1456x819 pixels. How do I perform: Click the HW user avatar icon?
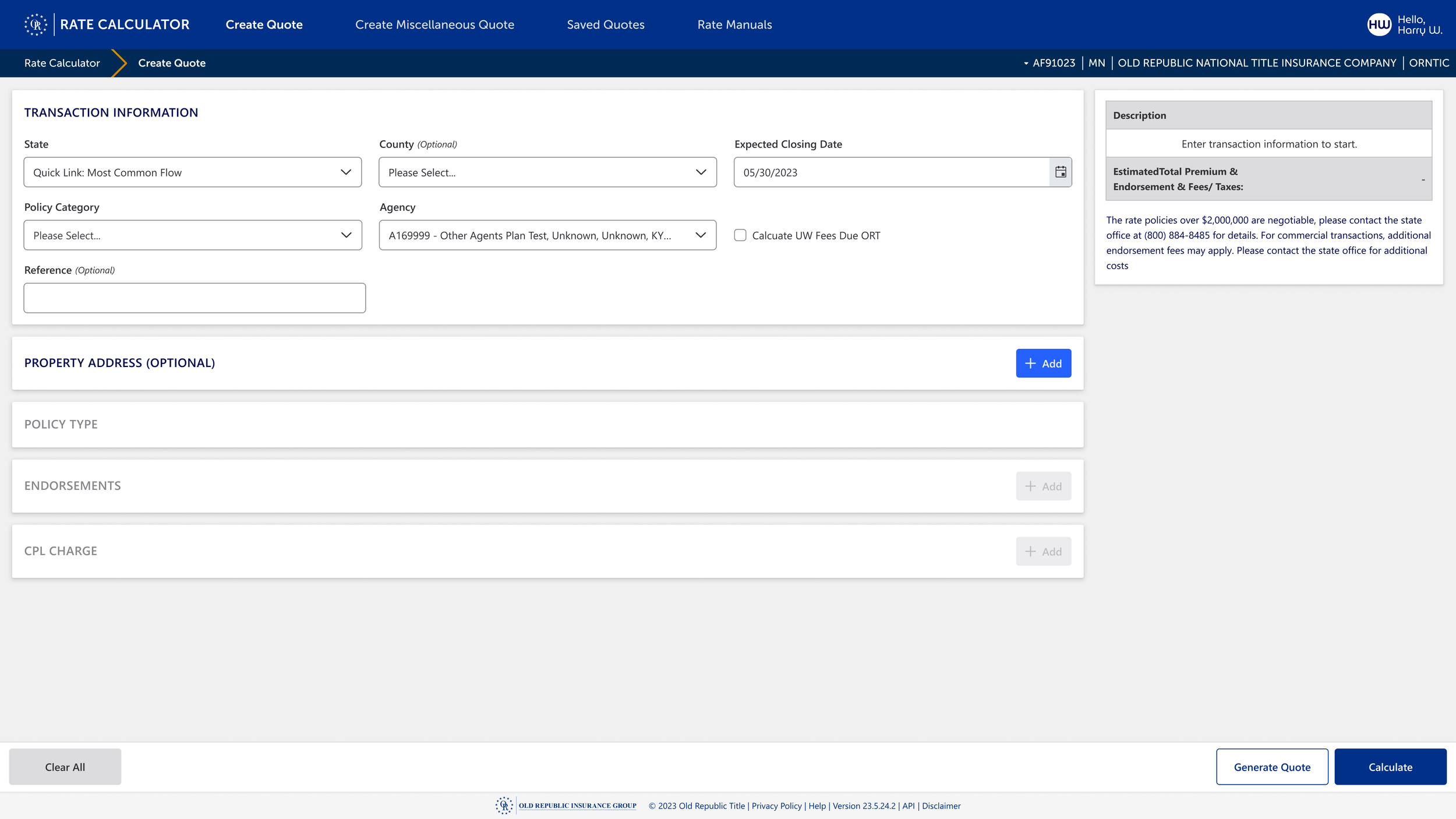coord(1379,24)
